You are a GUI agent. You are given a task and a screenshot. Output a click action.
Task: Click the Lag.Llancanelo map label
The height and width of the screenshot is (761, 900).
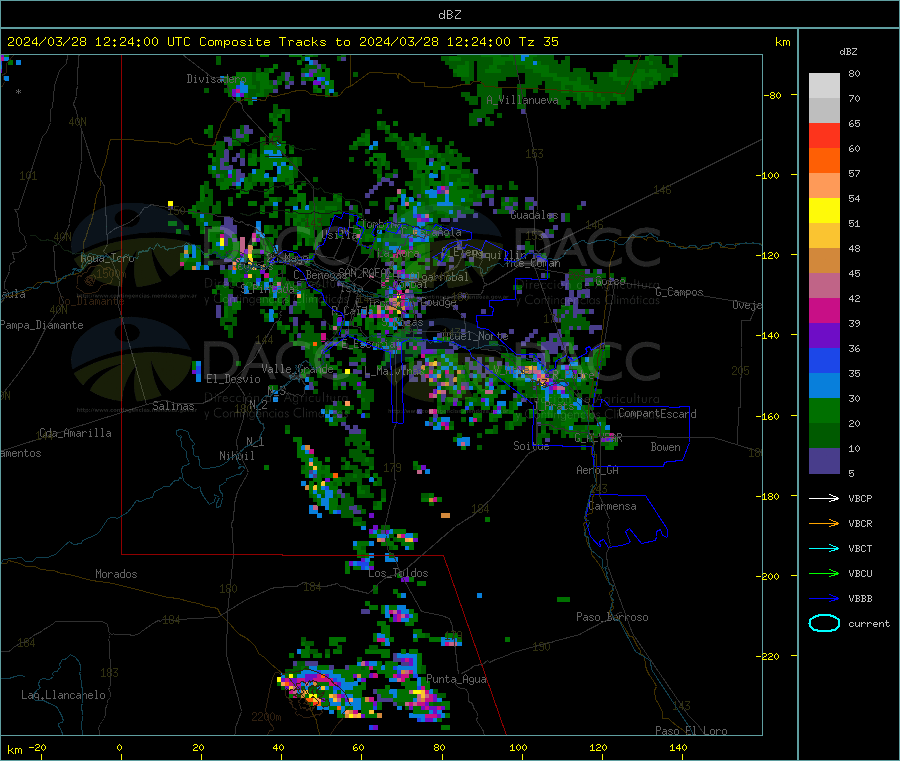(63, 696)
